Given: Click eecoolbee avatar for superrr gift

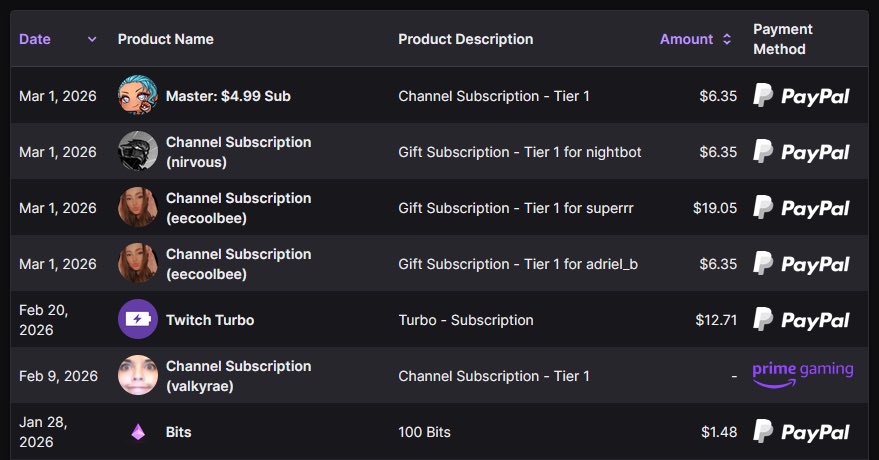Looking at the screenshot, I should click(x=138, y=208).
